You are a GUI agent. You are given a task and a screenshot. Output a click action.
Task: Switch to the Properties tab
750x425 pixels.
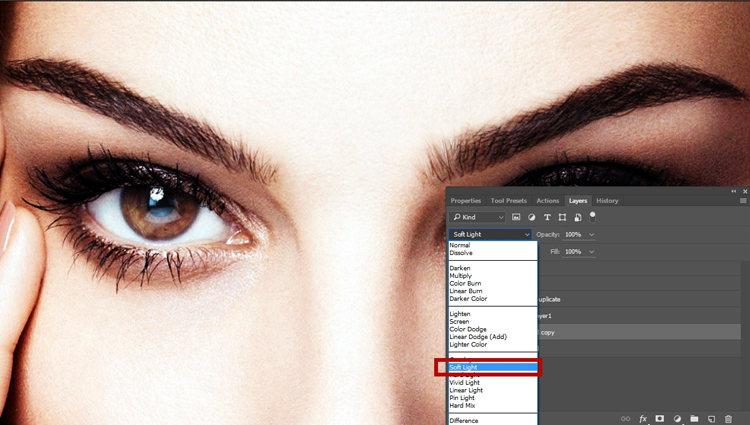click(465, 201)
